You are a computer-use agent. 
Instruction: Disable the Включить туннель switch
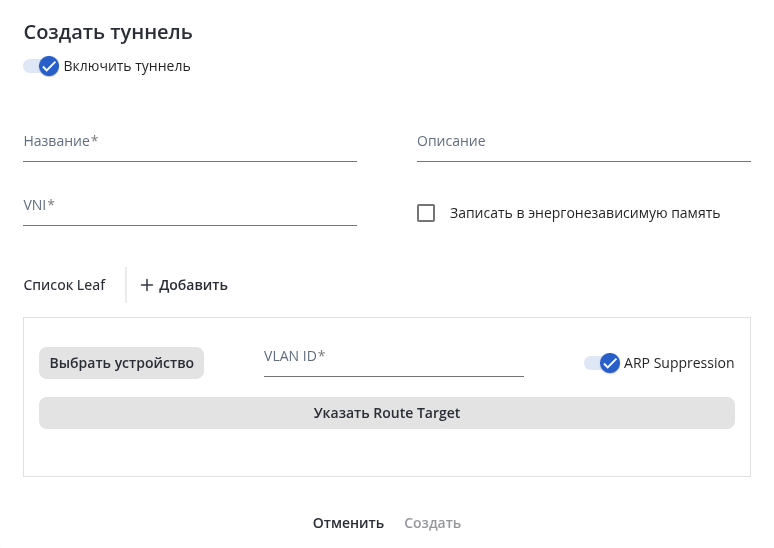click(41, 66)
